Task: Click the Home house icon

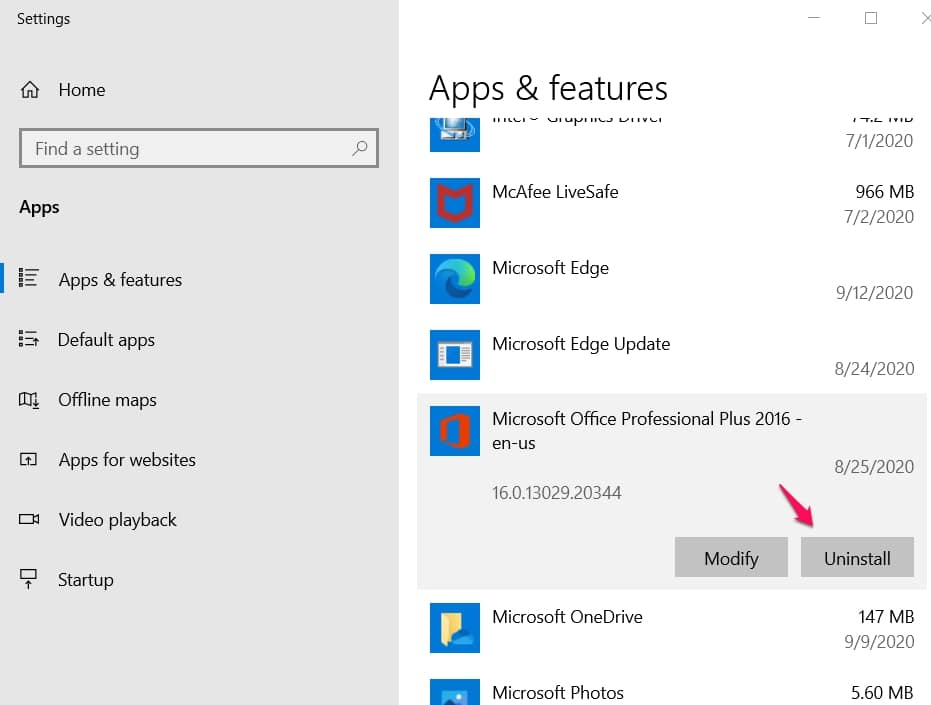Action: coord(30,90)
